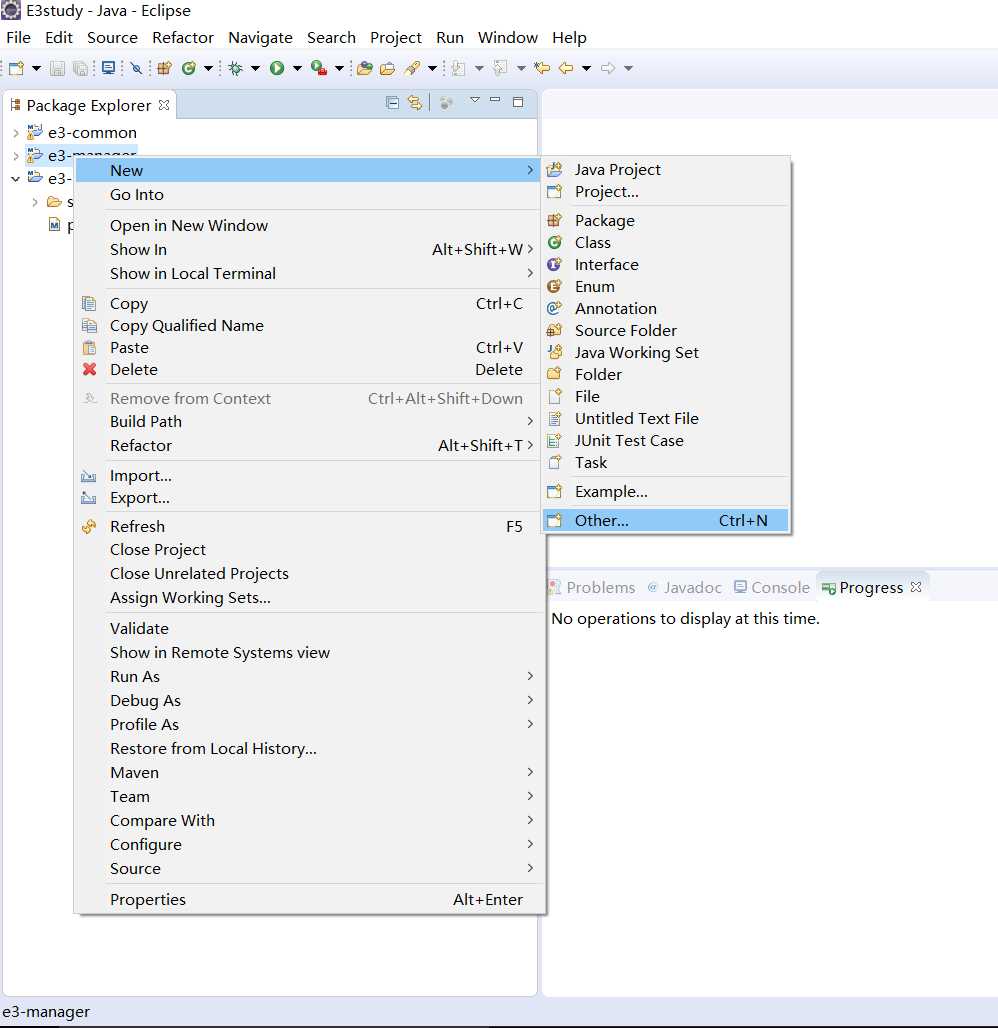Open the Debug dropdown arrow

(x=255, y=68)
